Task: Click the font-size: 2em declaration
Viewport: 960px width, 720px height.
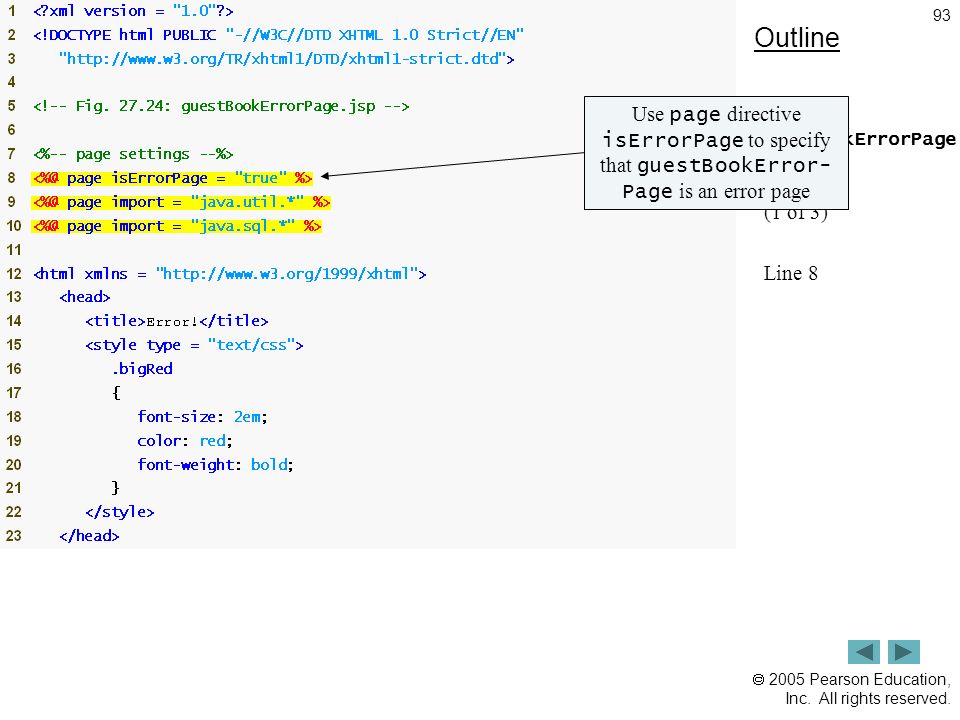Action: coord(203,417)
